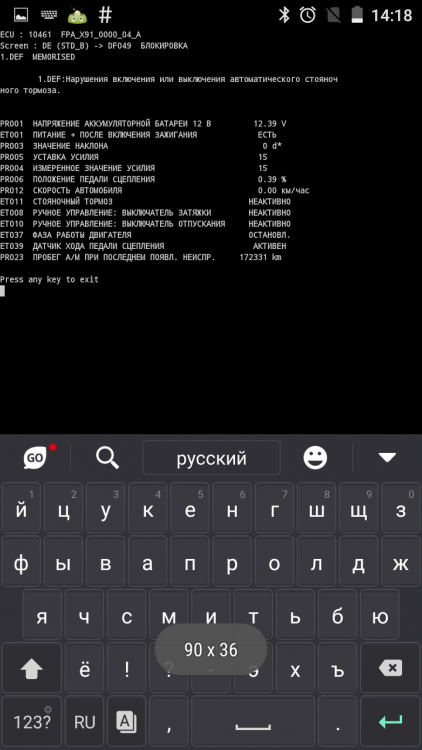
Task: Tap the ц key
Action: 63,508
